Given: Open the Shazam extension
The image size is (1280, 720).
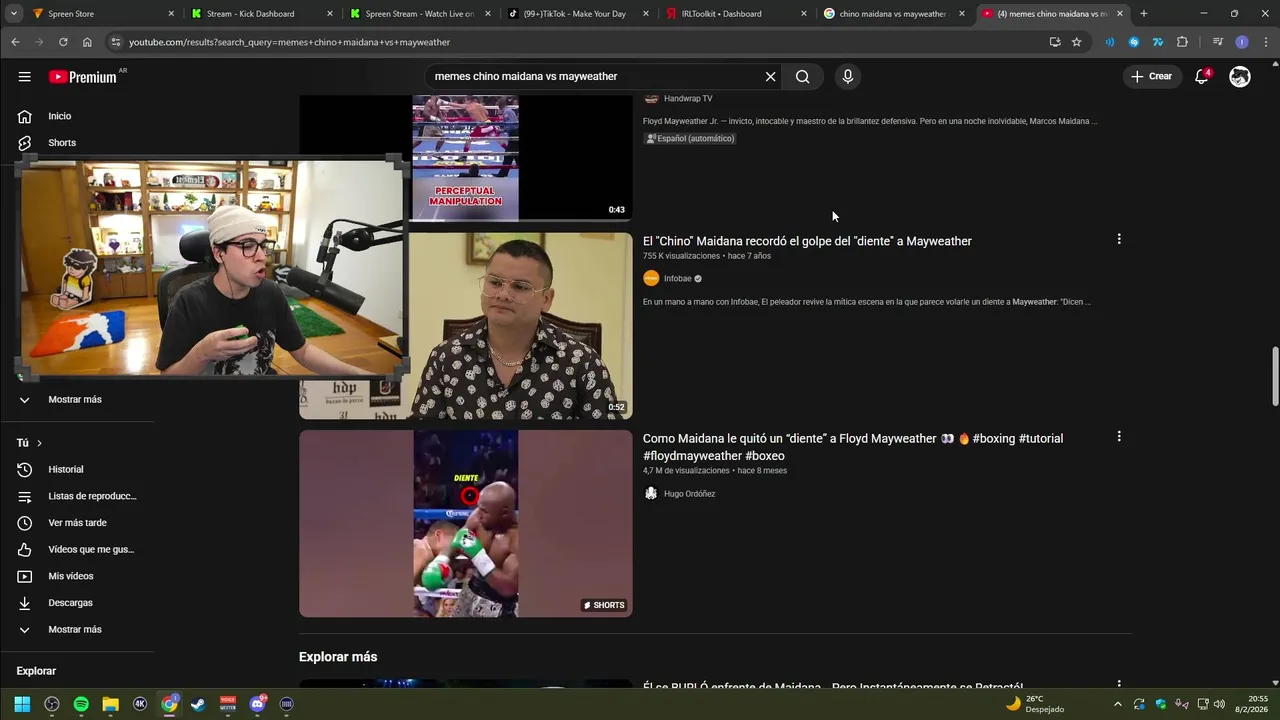Looking at the screenshot, I should click(1133, 42).
